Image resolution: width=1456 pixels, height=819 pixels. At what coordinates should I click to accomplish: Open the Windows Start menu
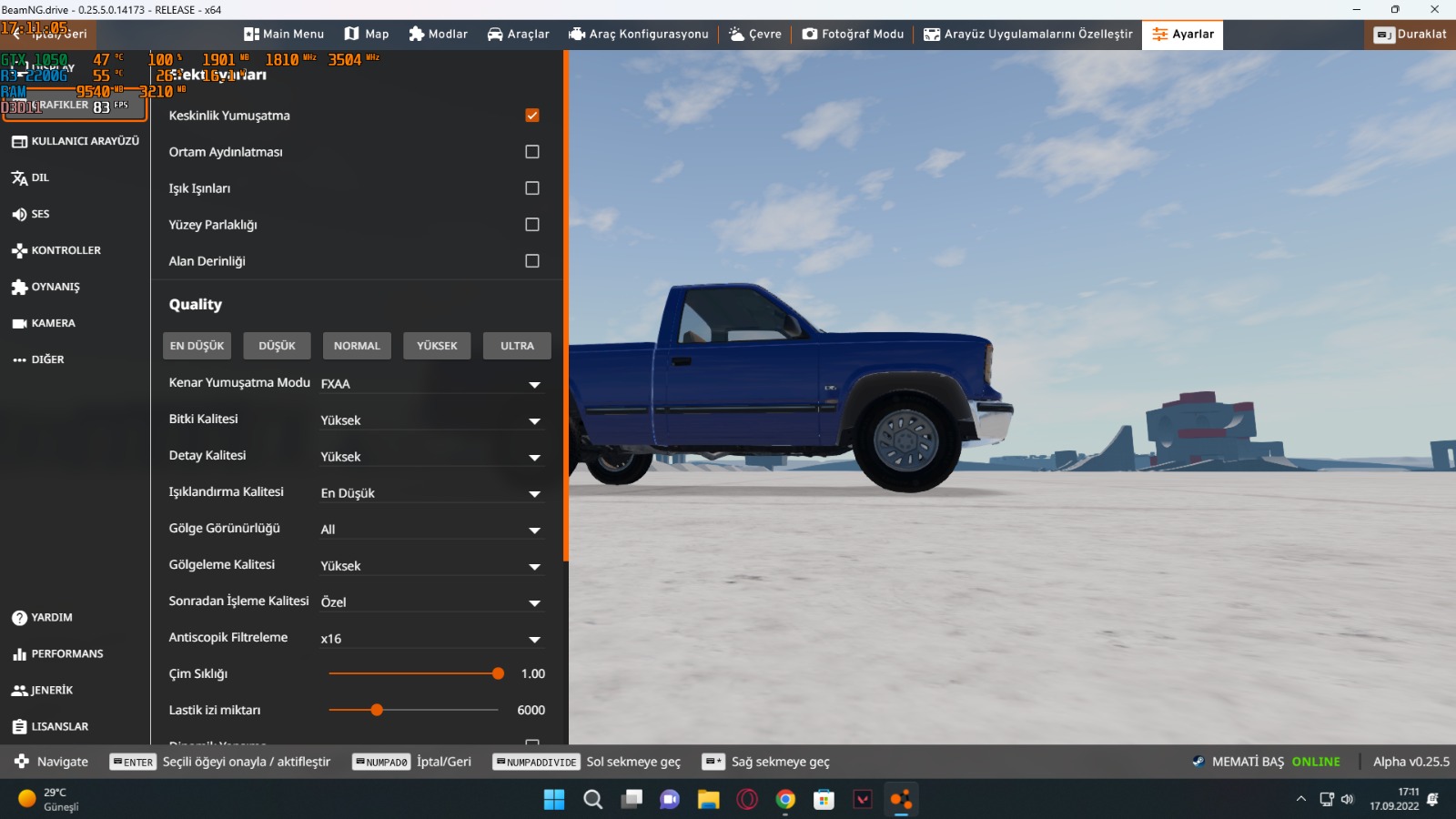pos(554,799)
